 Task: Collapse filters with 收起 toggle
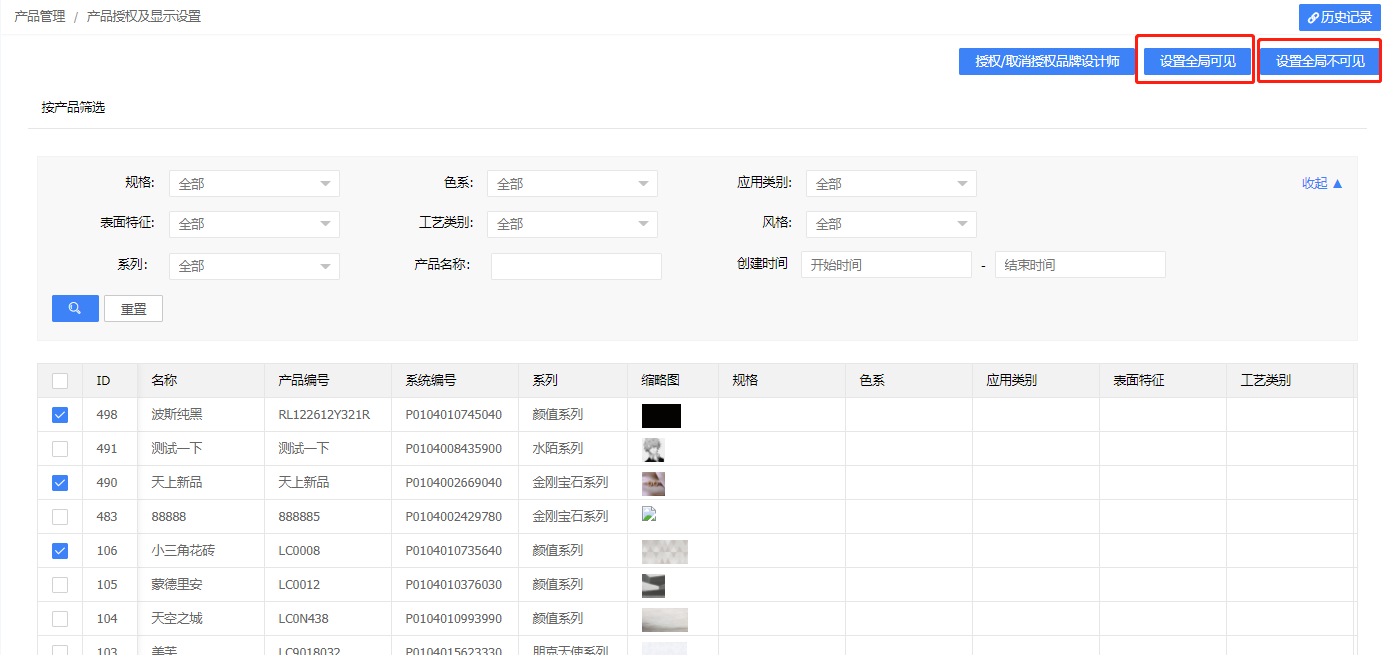tap(1322, 183)
